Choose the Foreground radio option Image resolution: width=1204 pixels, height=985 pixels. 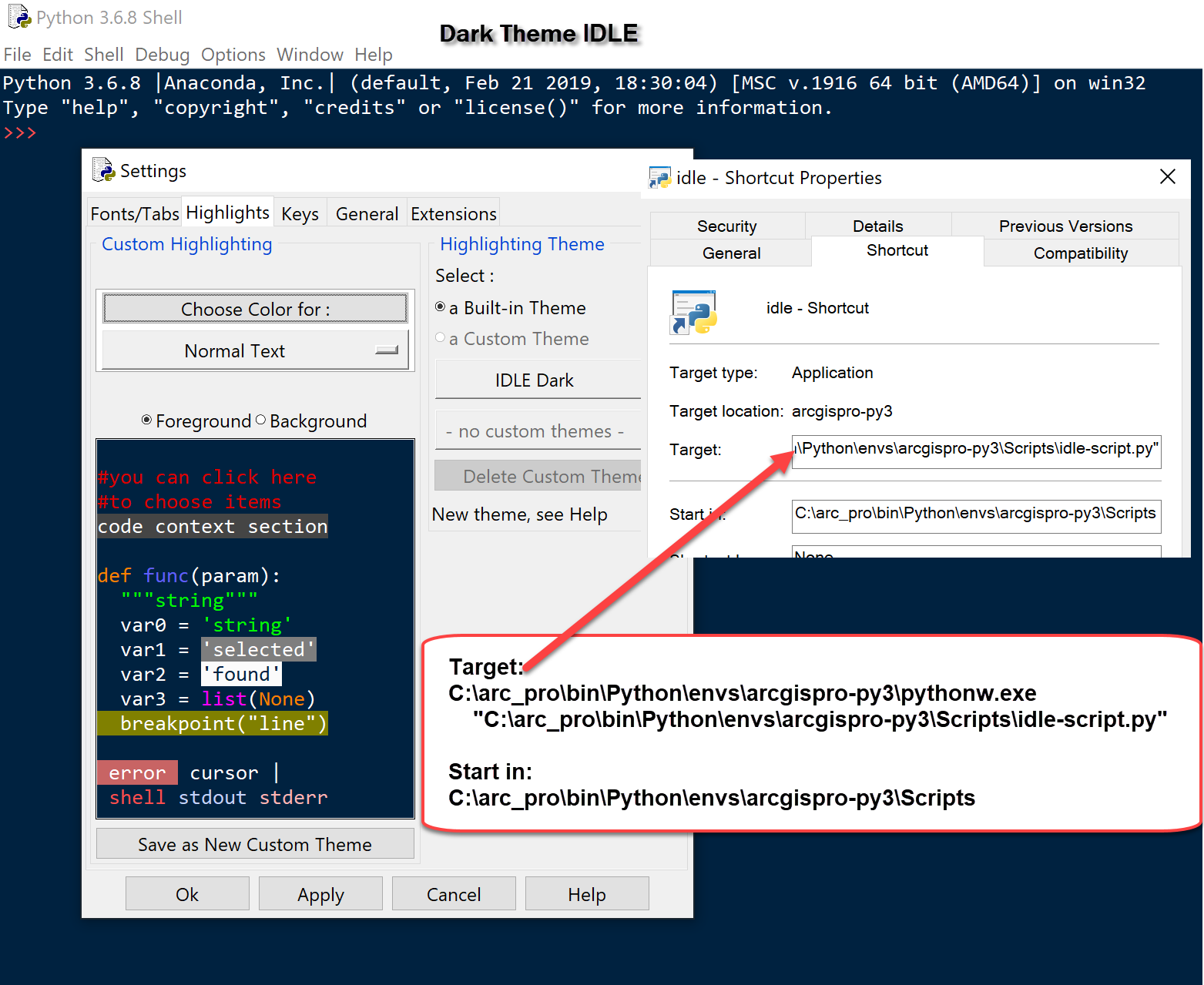coord(146,420)
